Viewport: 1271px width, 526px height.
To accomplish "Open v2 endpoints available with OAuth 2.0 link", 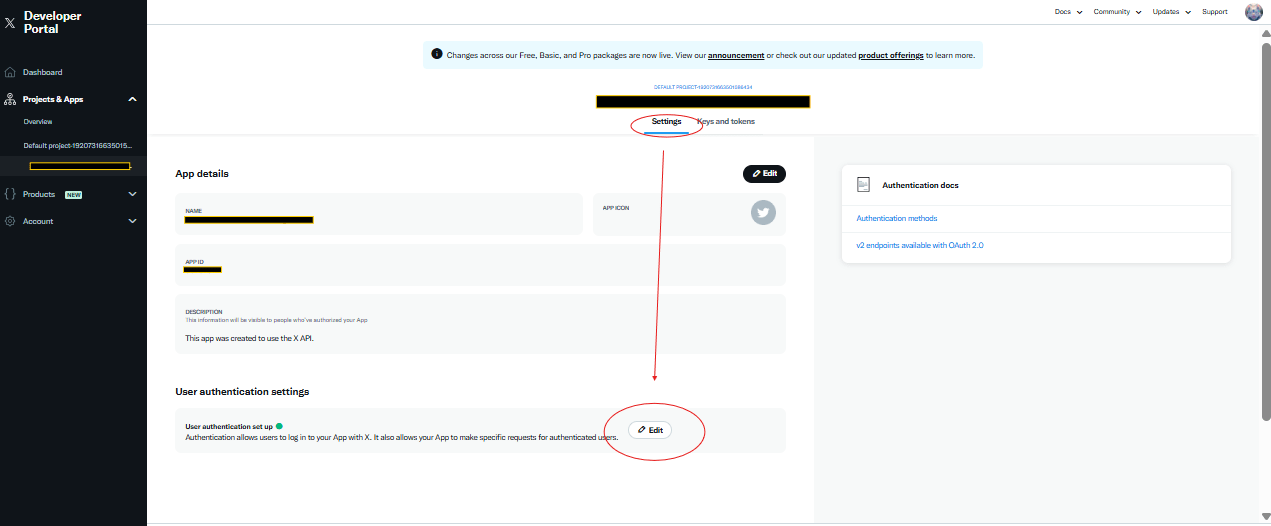I will [920, 245].
